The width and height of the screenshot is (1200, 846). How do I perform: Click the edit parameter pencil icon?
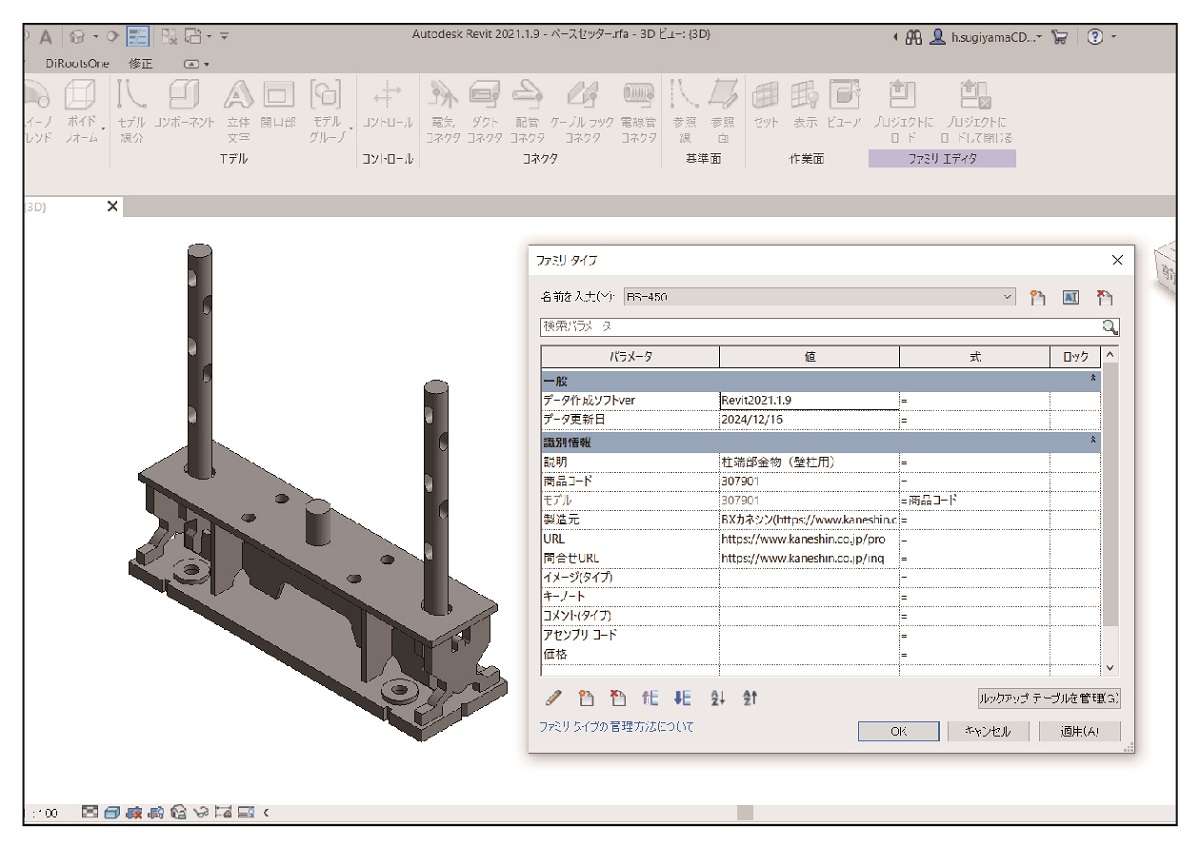click(554, 699)
